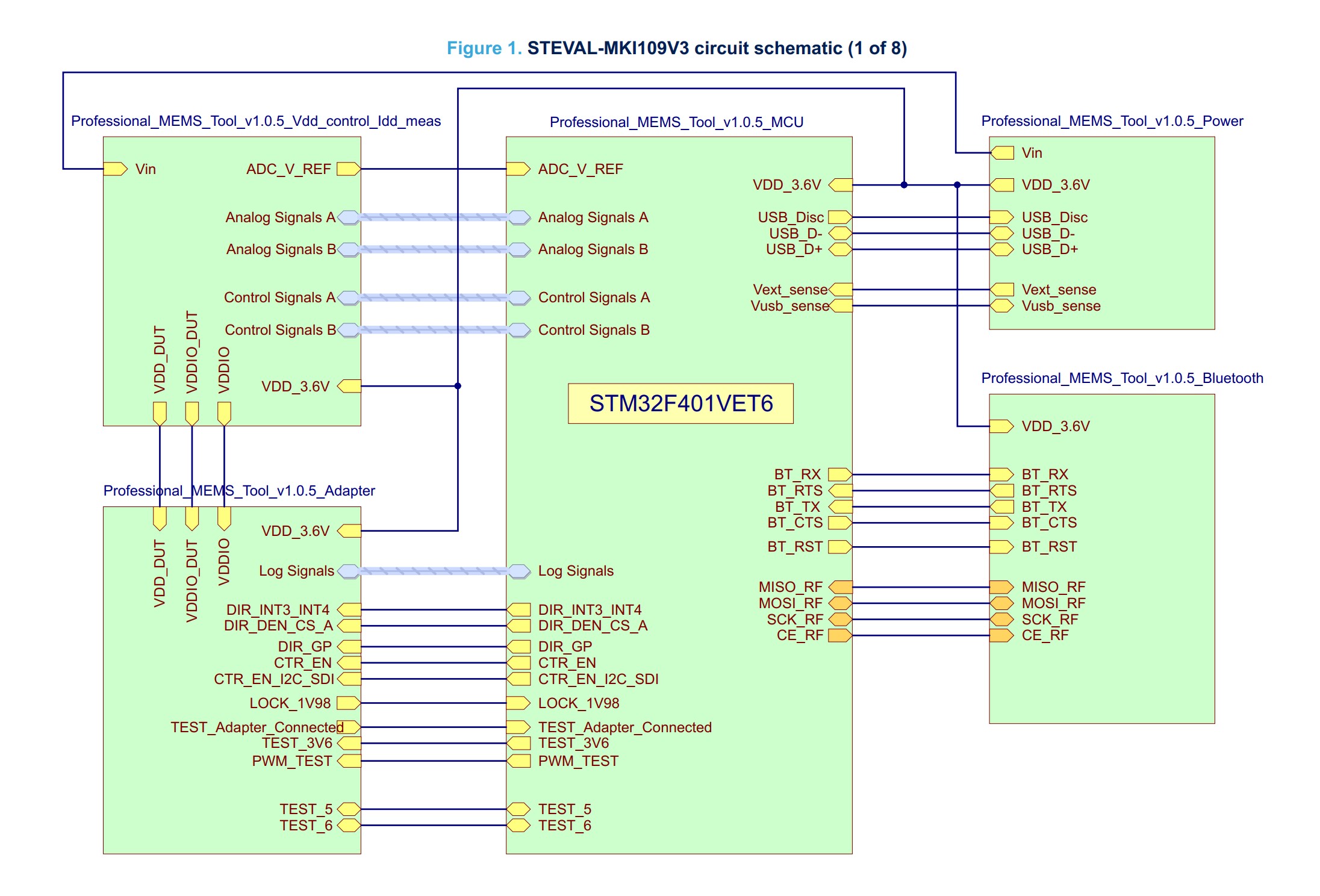Viewport: 1320px width, 896px height.
Task: Expand the Control Signals B bus
Action: (434, 330)
